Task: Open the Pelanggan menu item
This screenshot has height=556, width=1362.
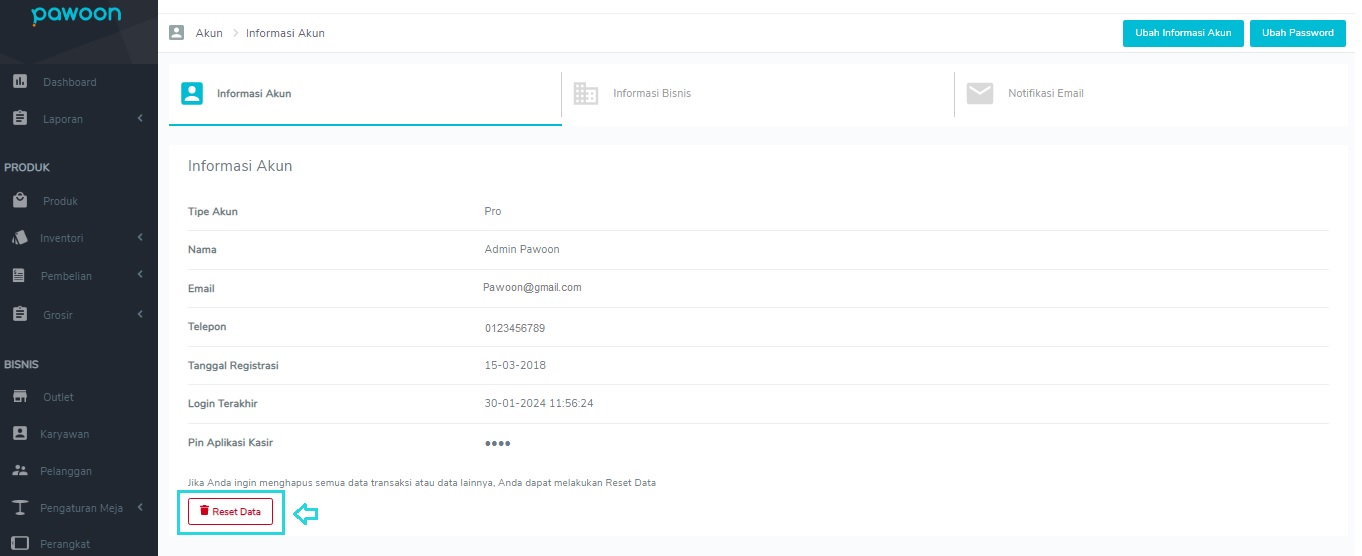Action: click(66, 470)
